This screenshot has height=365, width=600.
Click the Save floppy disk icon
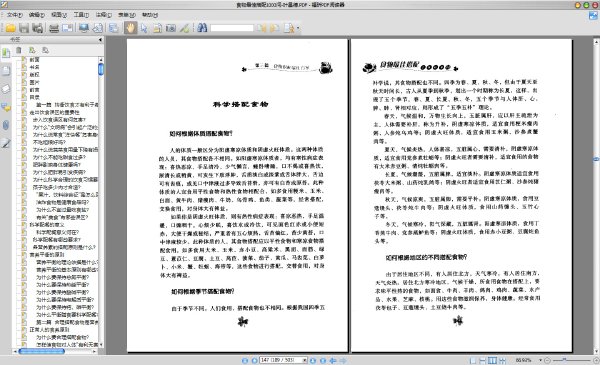click(24, 28)
